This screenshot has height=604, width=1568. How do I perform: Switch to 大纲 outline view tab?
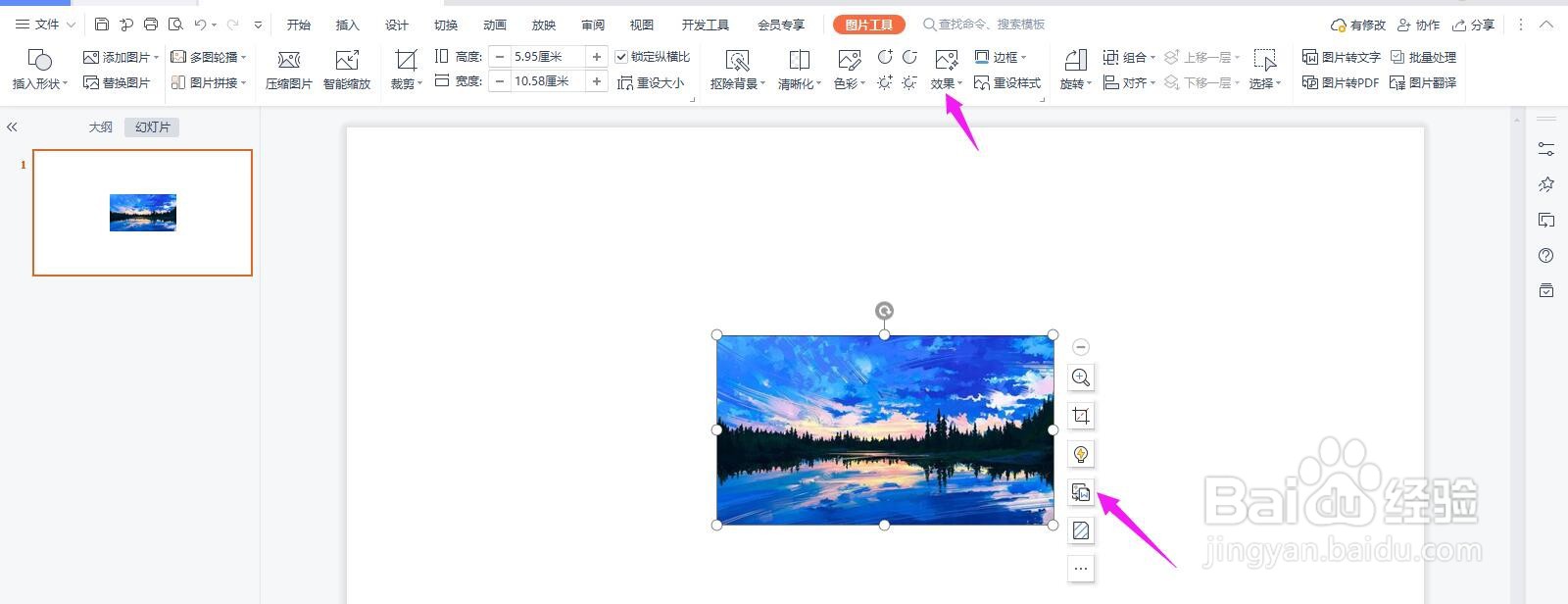100,127
